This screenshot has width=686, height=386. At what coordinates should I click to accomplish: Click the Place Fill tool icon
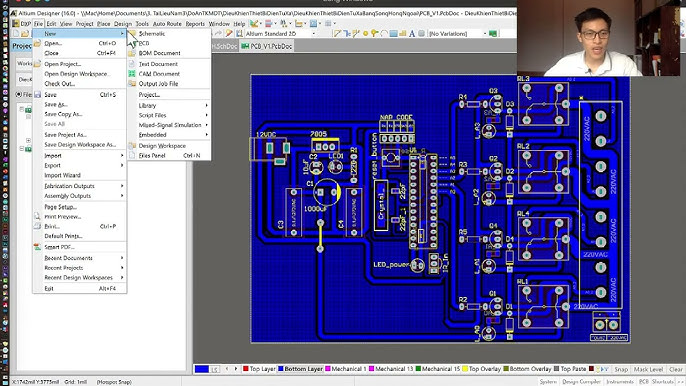393,34
